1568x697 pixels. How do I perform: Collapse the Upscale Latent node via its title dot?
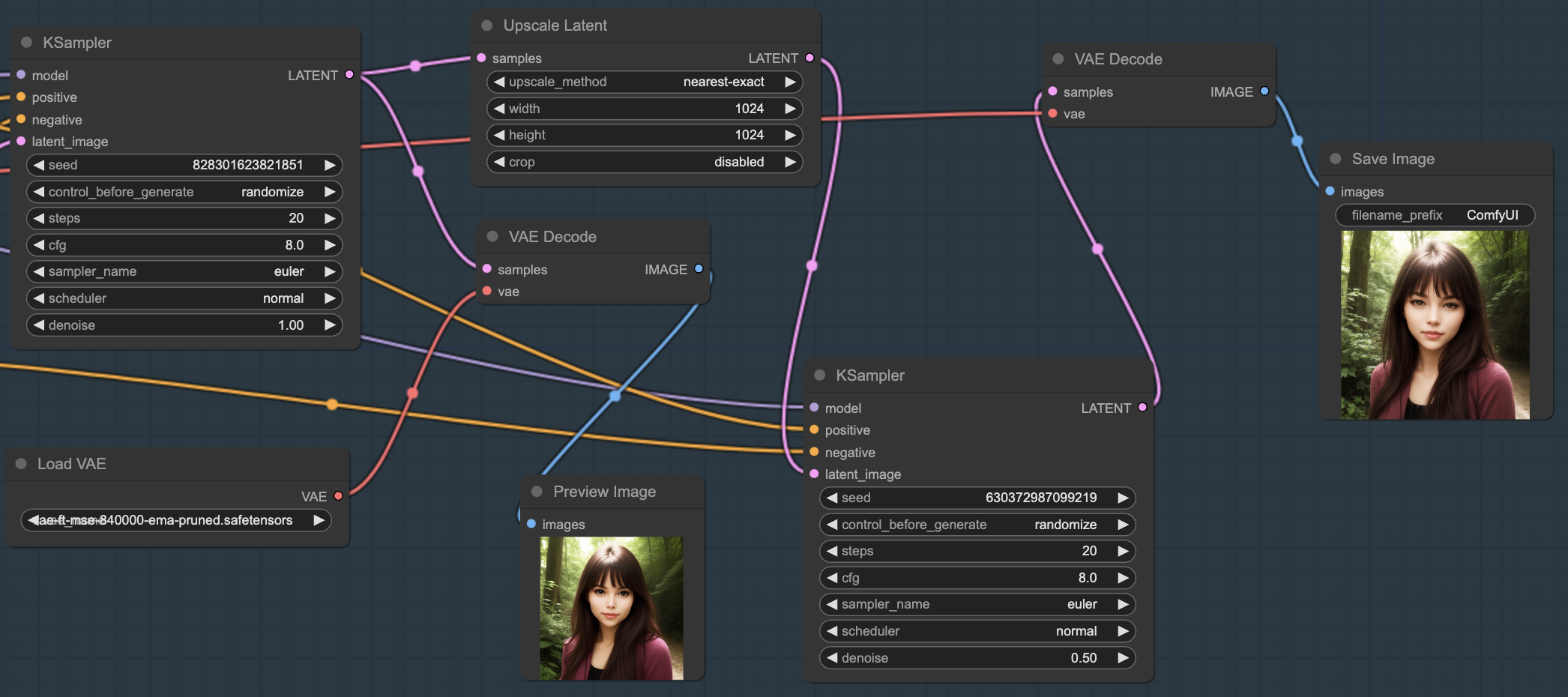[487, 25]
